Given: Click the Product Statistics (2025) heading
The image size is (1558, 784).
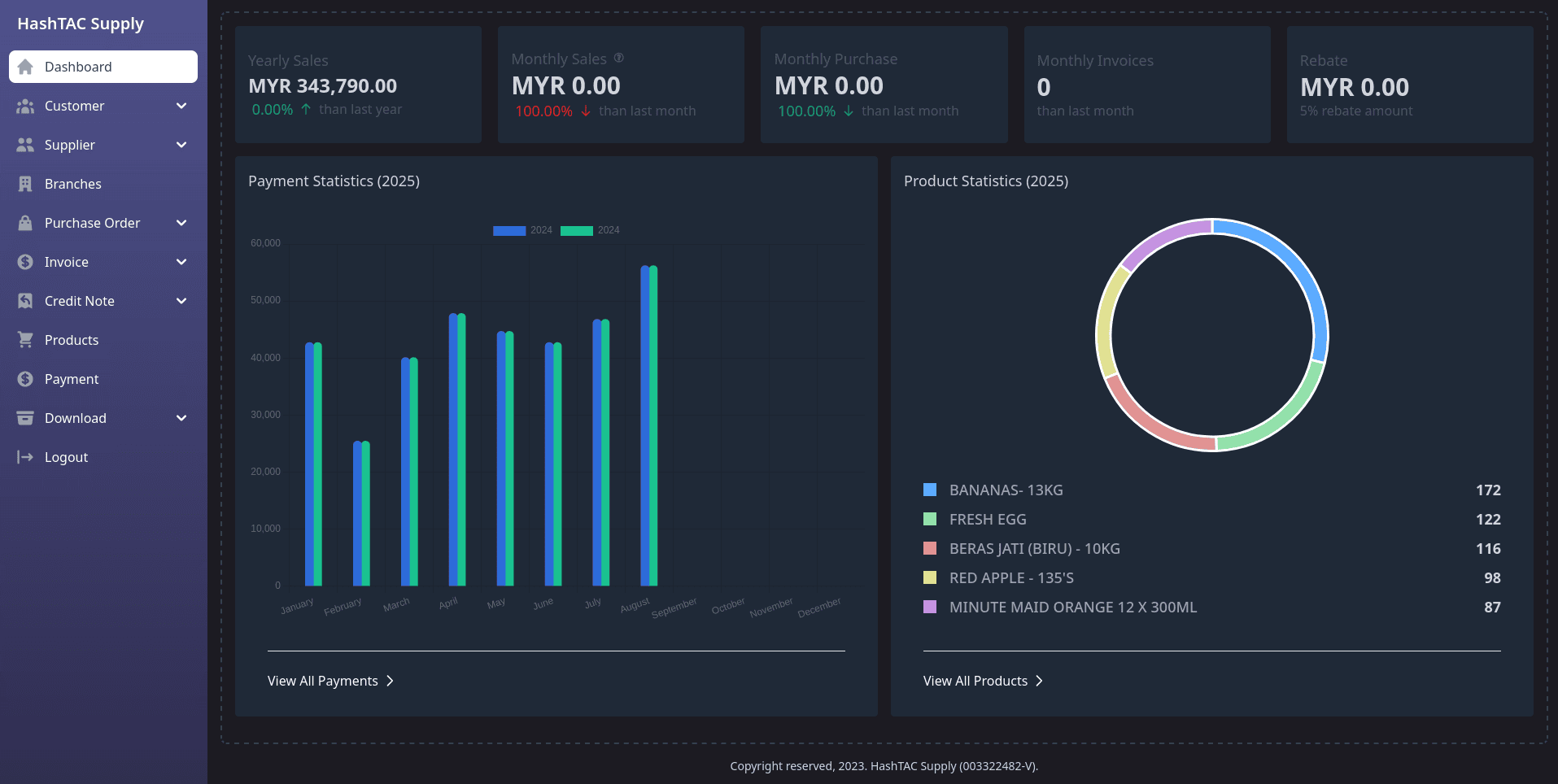Looking at the screenshot, I should [986, 181].
